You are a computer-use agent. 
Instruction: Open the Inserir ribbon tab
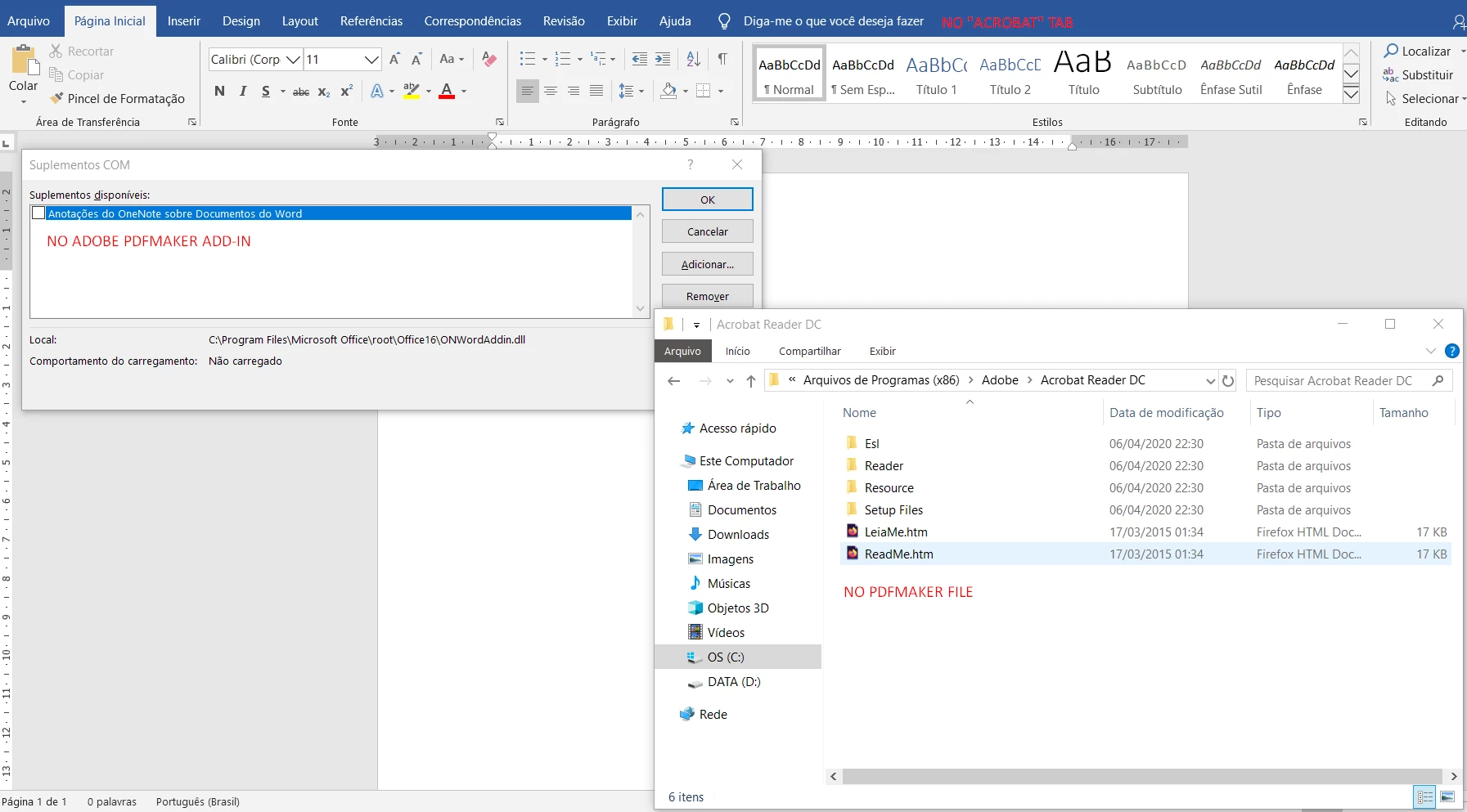click(x=184, y=21)
